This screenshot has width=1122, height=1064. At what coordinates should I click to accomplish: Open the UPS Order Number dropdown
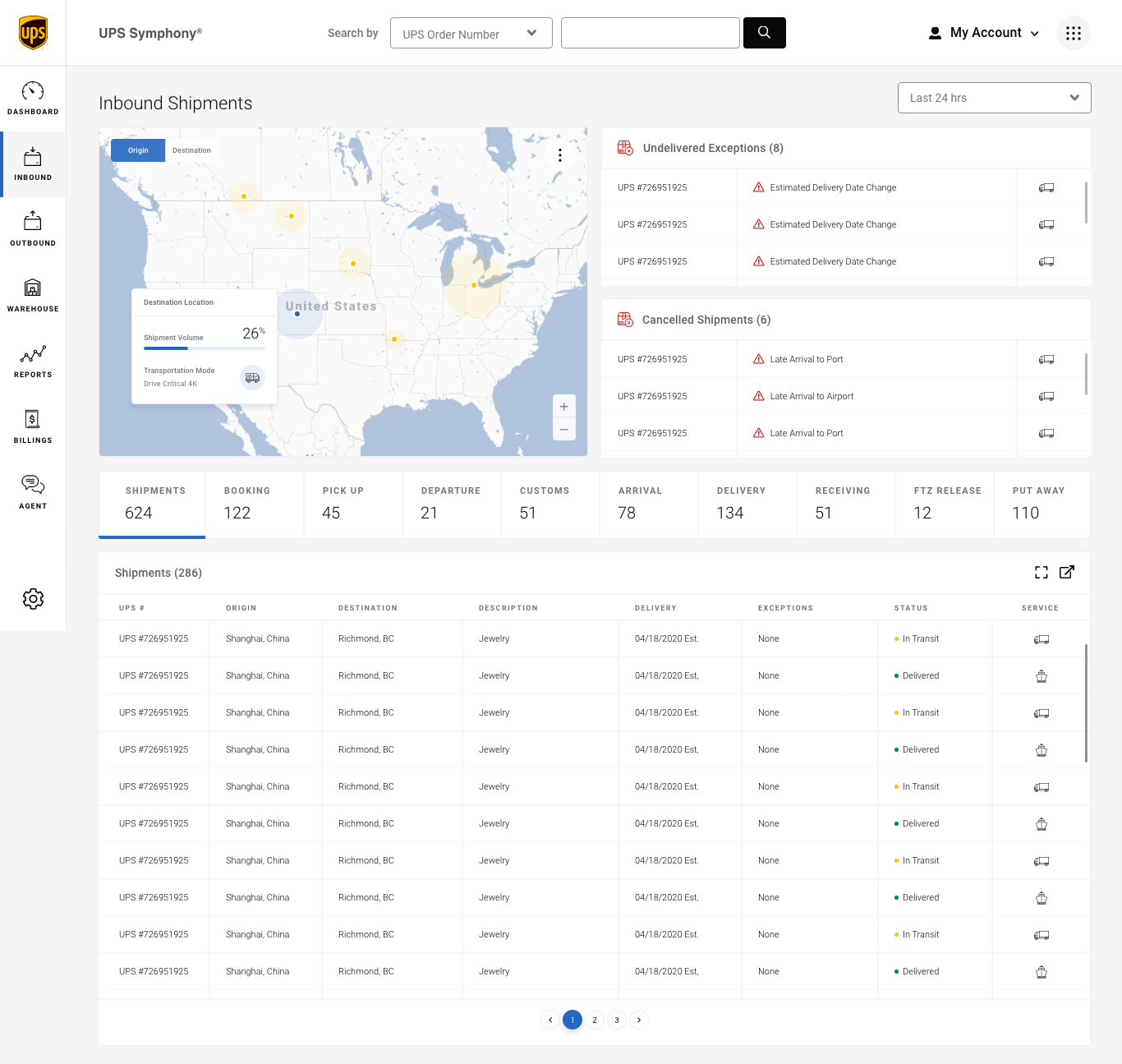471,34
